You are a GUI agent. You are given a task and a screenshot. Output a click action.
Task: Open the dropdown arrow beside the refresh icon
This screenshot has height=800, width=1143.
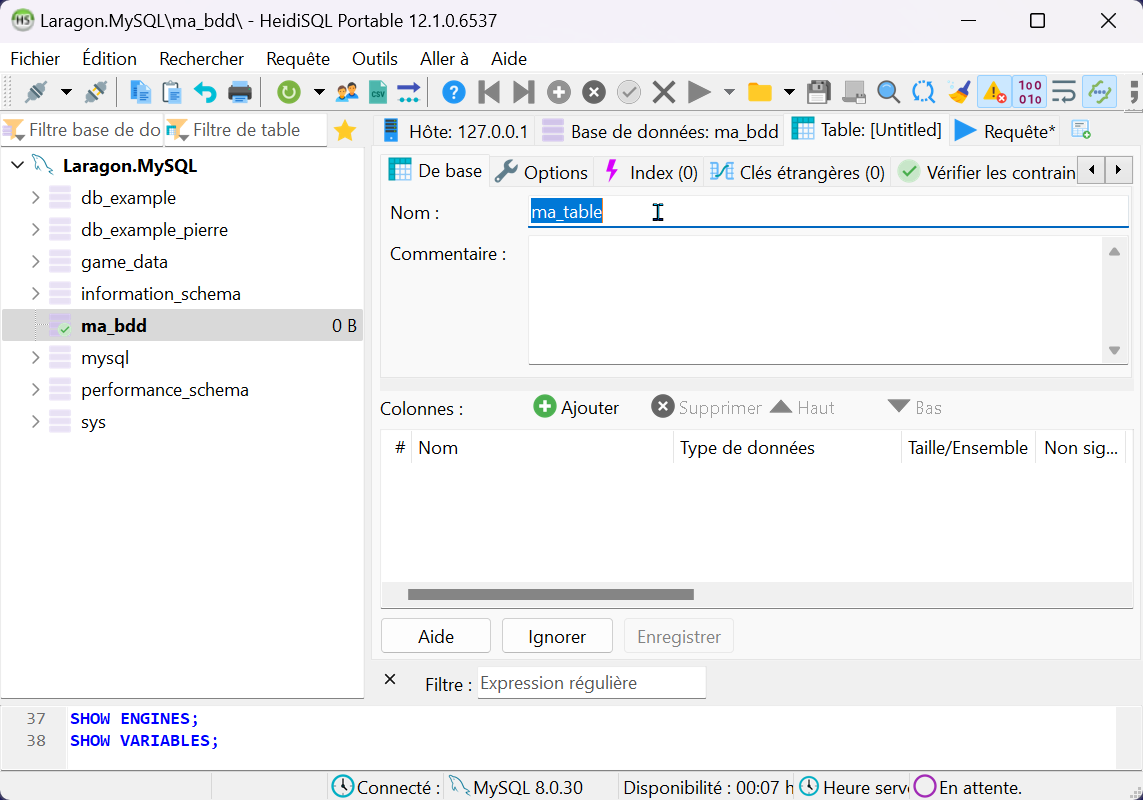[x=319, y=93]
